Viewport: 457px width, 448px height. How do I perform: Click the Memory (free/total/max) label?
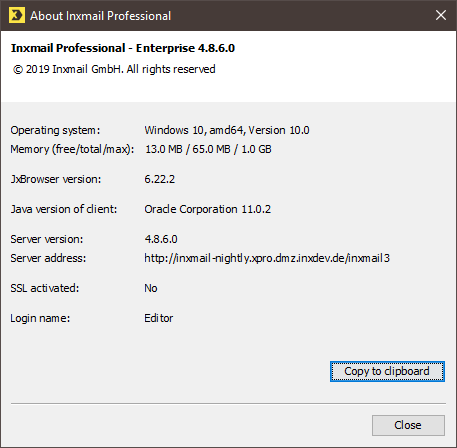pos(72,149)
